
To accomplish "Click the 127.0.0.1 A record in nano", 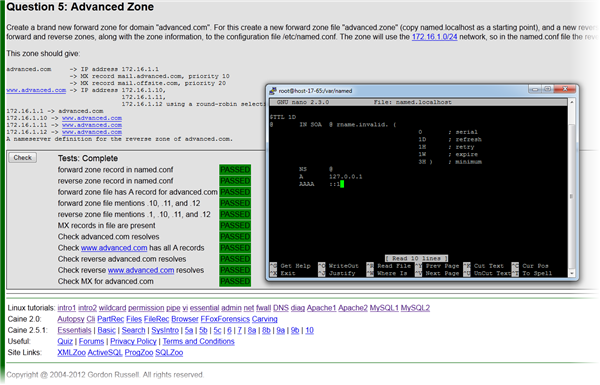I will 346,177.
